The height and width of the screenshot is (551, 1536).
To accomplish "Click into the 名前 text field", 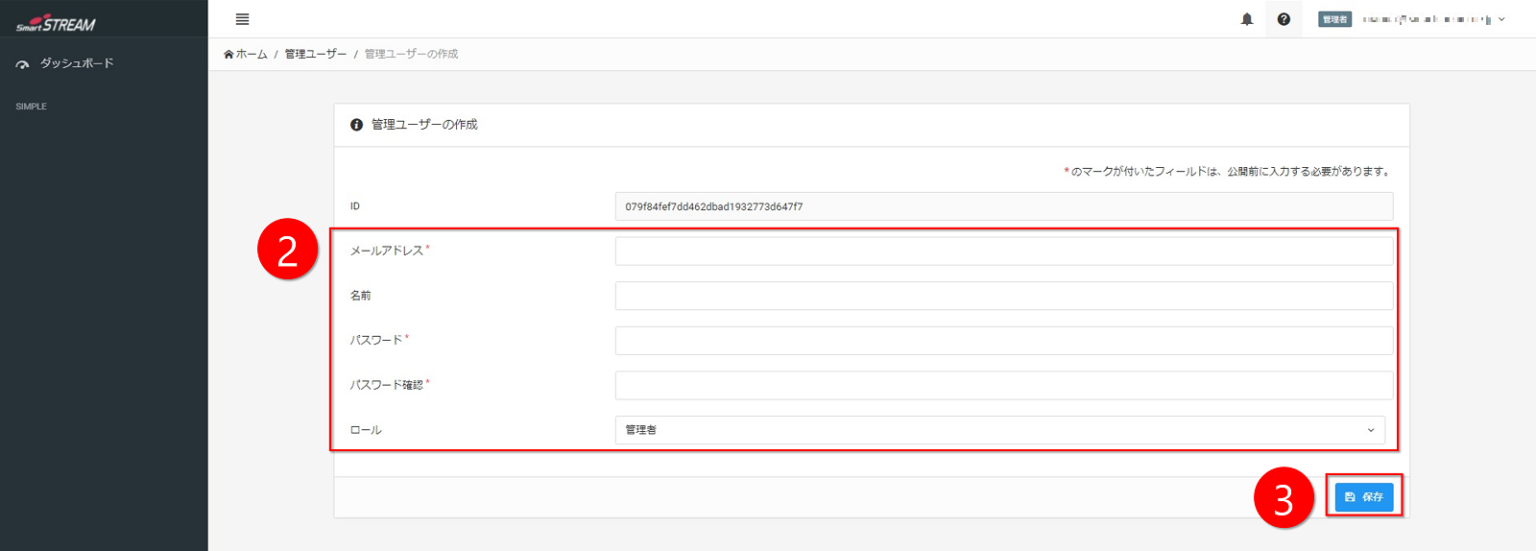I will pyautogui.click(x=1003, y=296).
